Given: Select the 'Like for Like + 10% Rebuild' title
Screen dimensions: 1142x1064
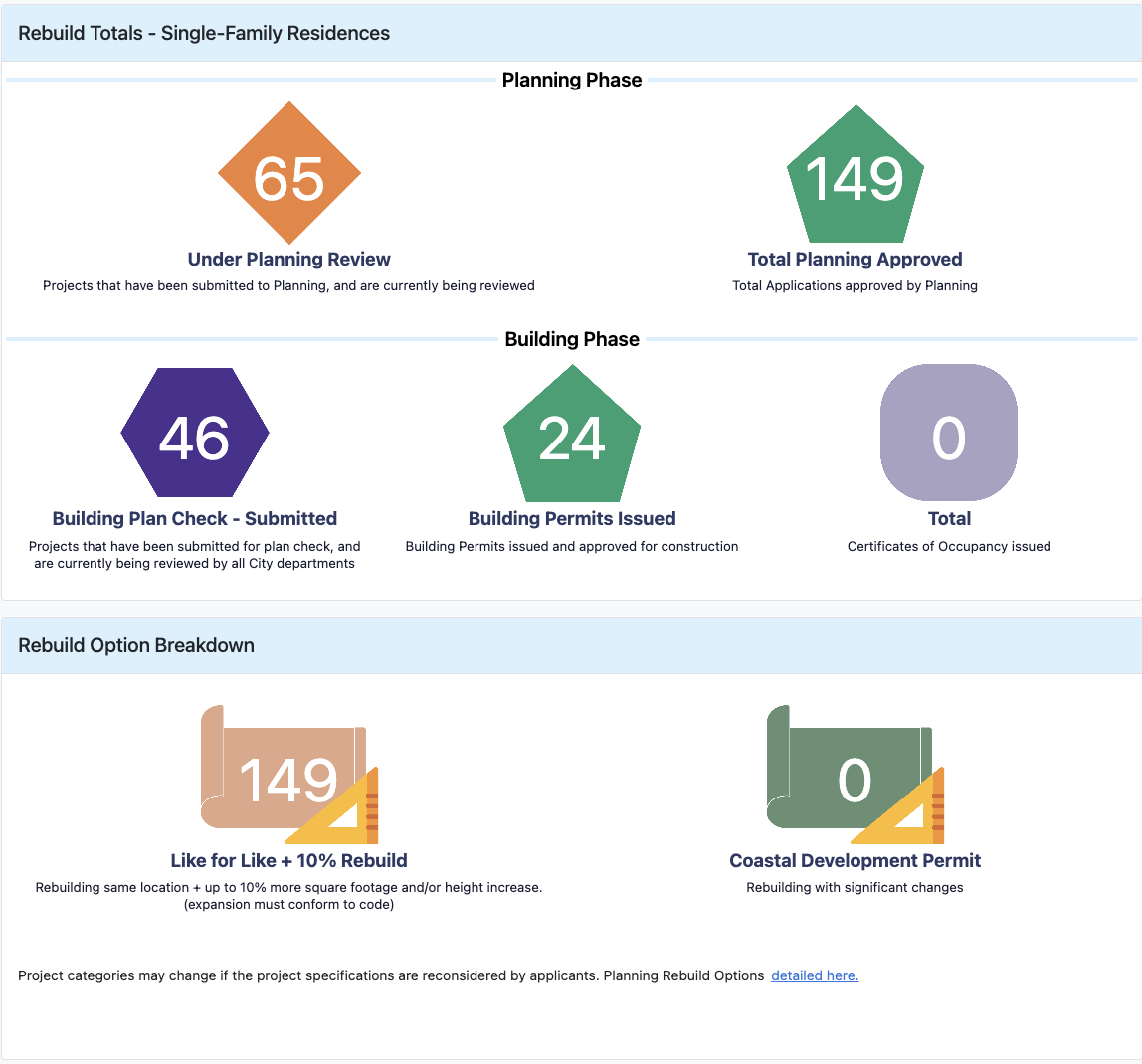Looking at the screenshot, I should point(288,861).
